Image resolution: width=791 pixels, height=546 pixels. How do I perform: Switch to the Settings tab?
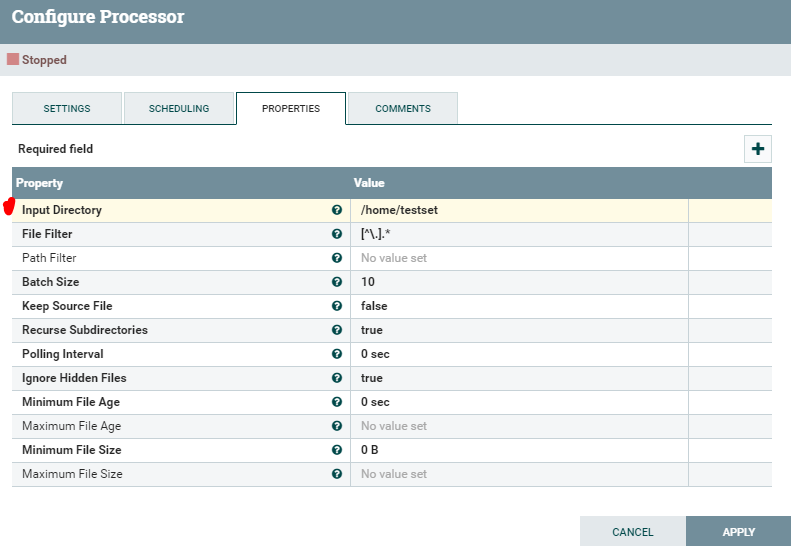(x=67, y=108)
